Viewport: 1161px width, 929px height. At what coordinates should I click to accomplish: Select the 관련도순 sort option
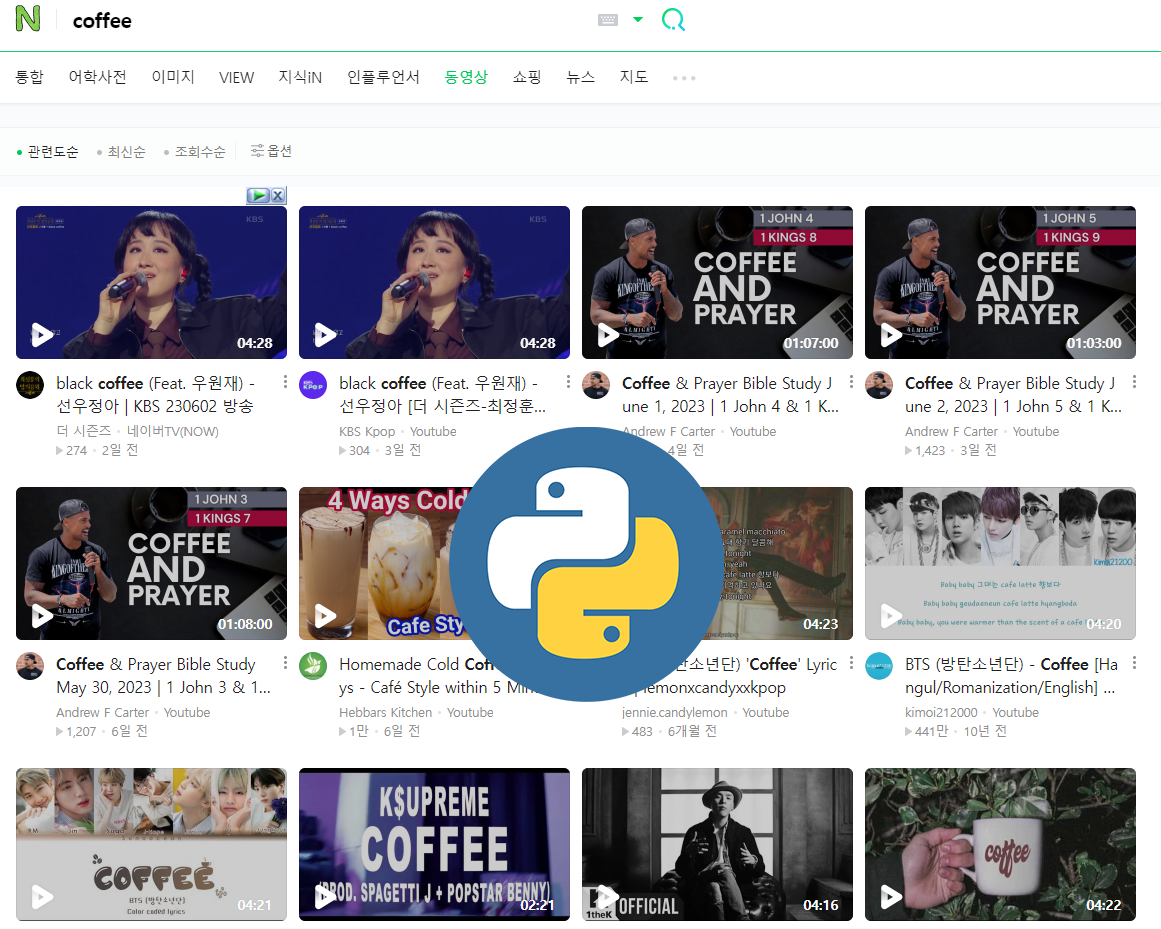pos(52,152)
